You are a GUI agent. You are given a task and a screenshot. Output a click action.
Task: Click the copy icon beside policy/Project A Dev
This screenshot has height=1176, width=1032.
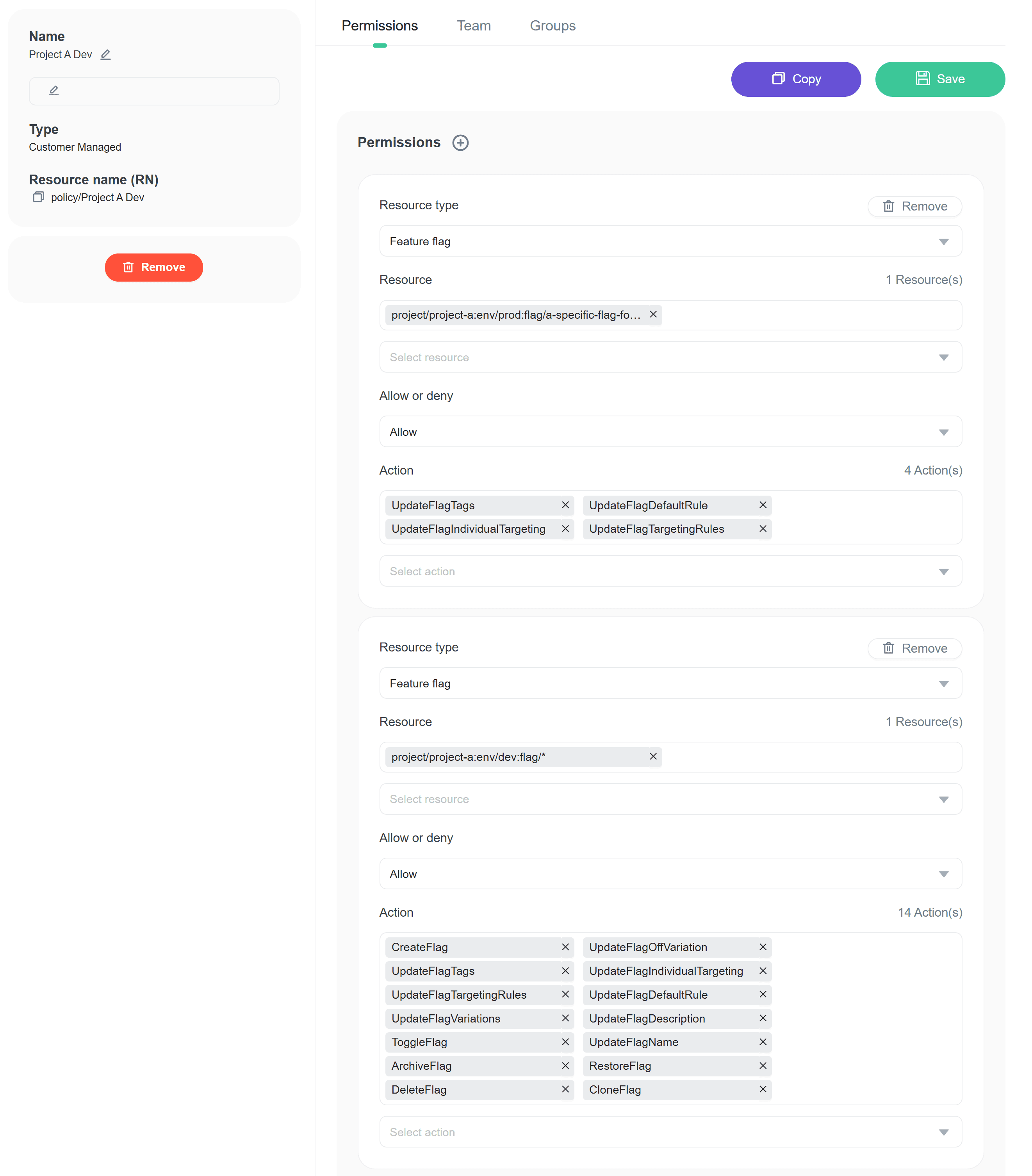point(39,197)
